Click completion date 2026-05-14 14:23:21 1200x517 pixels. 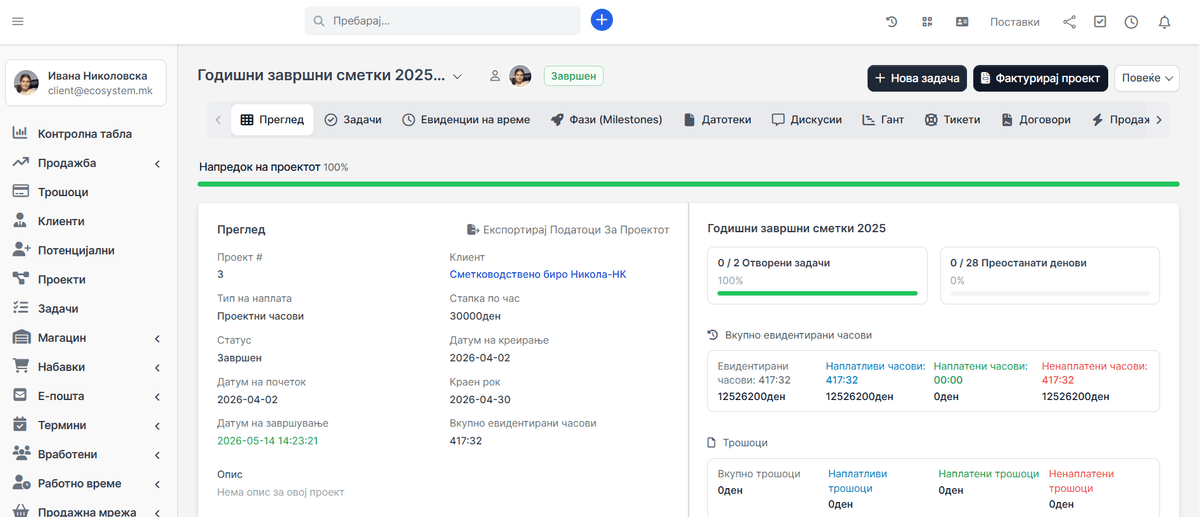point(268,440)
